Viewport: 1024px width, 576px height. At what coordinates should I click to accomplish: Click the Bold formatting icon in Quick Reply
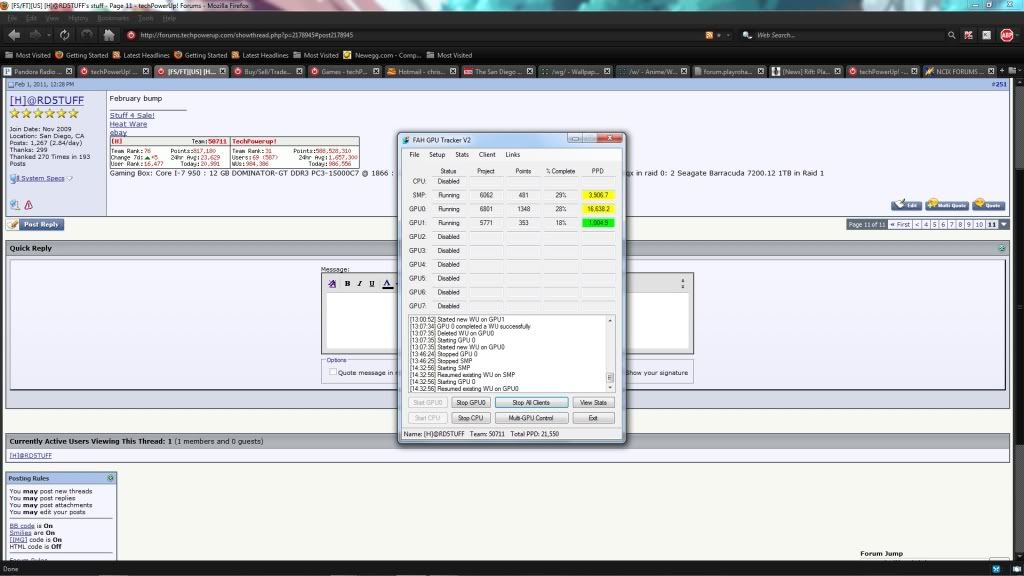[x=347, y=283]
